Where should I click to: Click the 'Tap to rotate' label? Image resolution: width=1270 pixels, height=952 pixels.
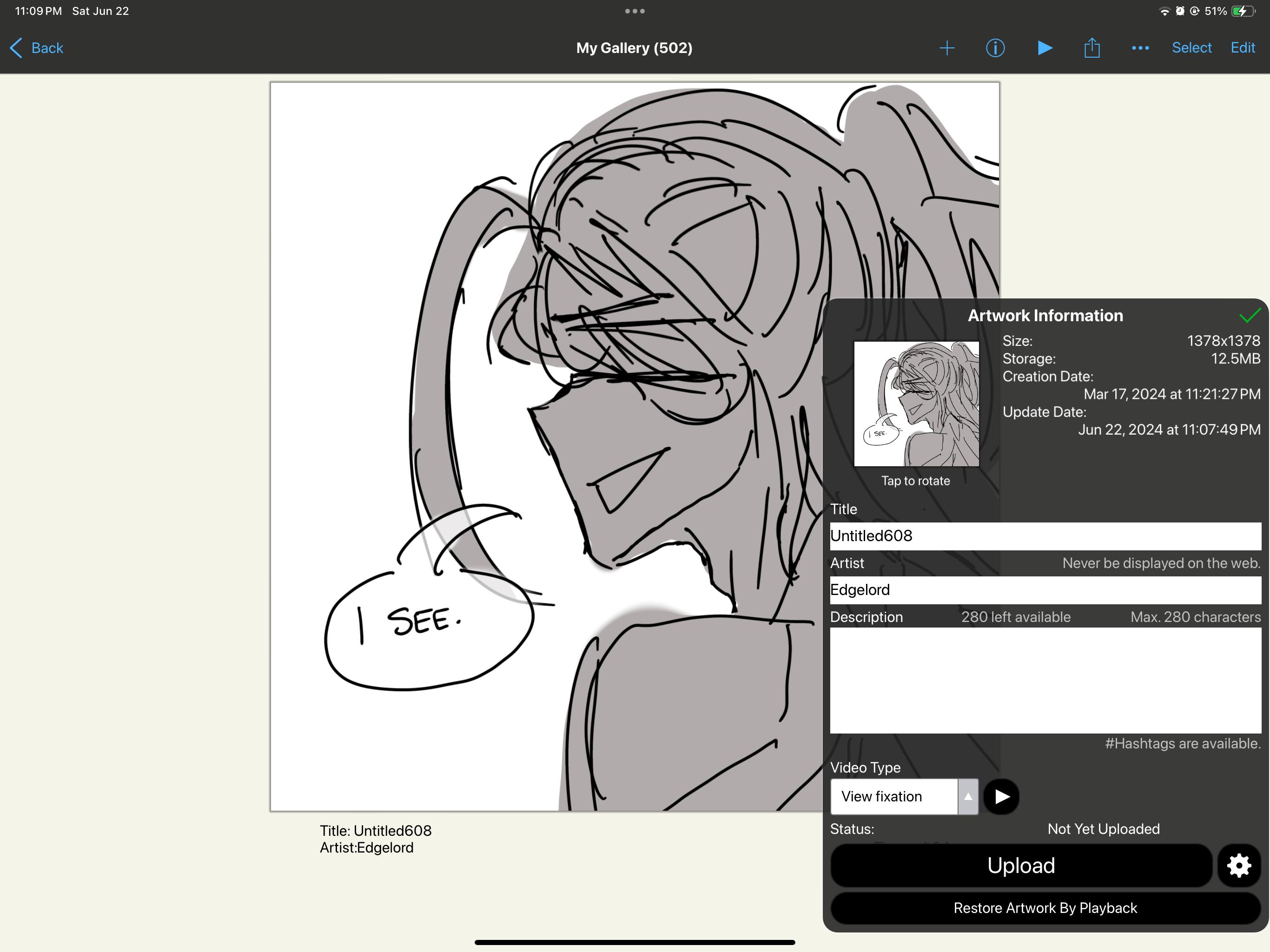point(916,481)
